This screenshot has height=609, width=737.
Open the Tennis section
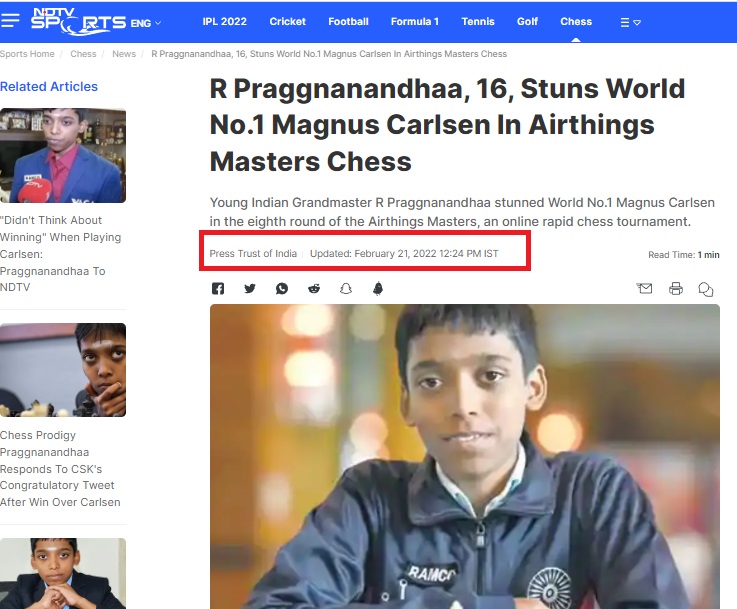pyautogui.click(x=478, y=22)
